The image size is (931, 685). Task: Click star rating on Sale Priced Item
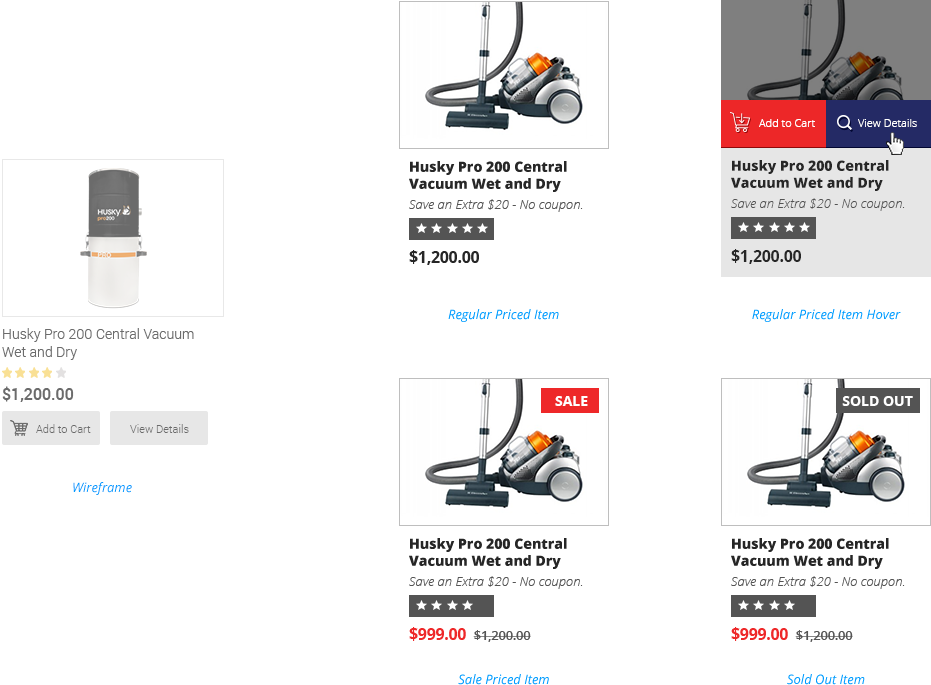click(451, 606)
